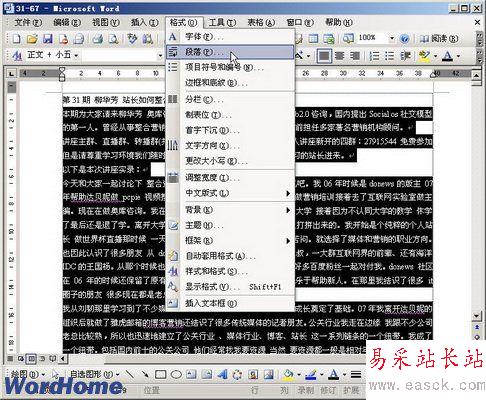The height and width of the screenshot is (400, 486).
Task: Click the New blank document icon
Action: pyautogui.click(x=16, y=39)
